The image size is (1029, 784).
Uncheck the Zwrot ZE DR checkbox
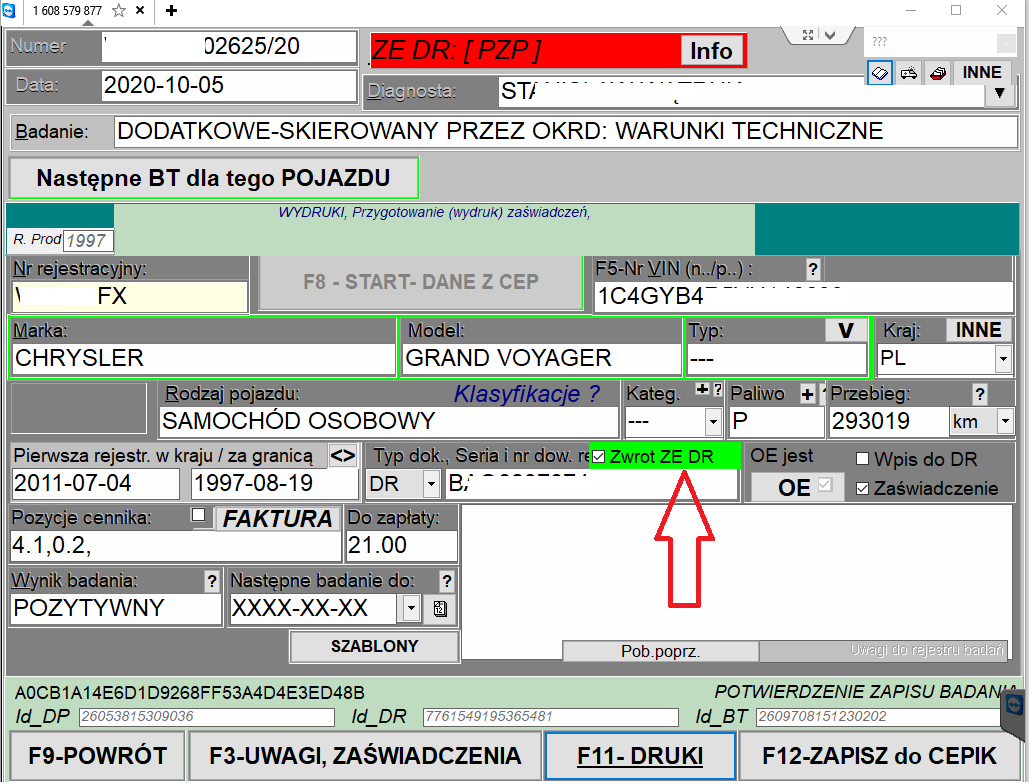point(596,458)
